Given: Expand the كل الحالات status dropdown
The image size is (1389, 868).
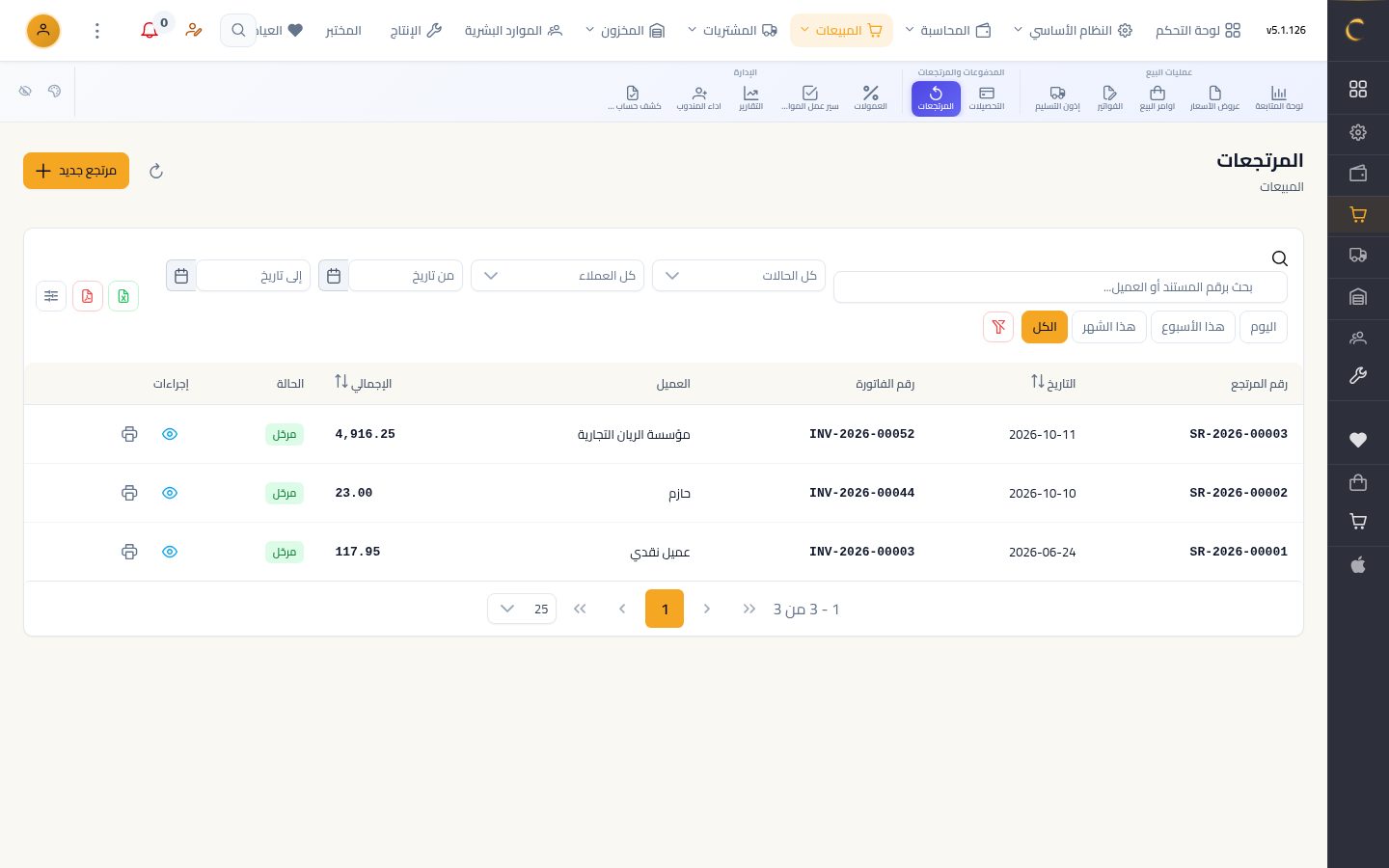Looking at the screenshot, I should click(739, 276).
